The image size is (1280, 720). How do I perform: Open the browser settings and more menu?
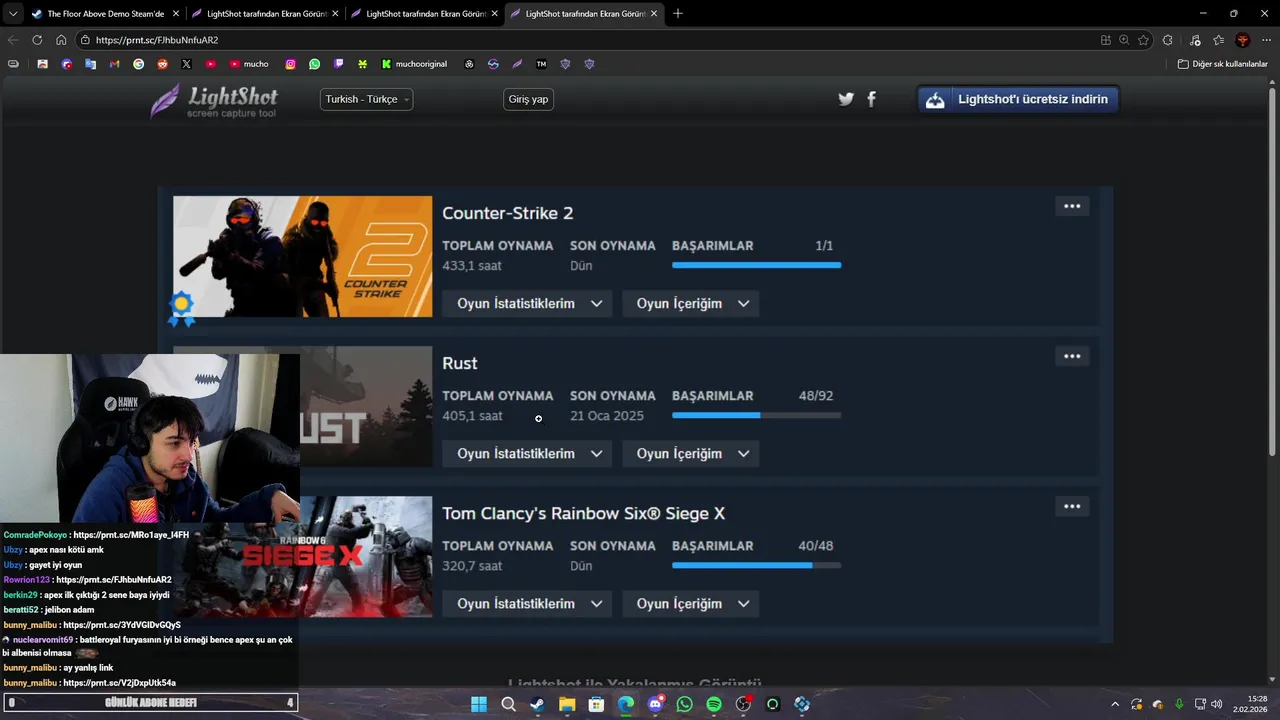pyautogui.click(x=1267, y=40)
